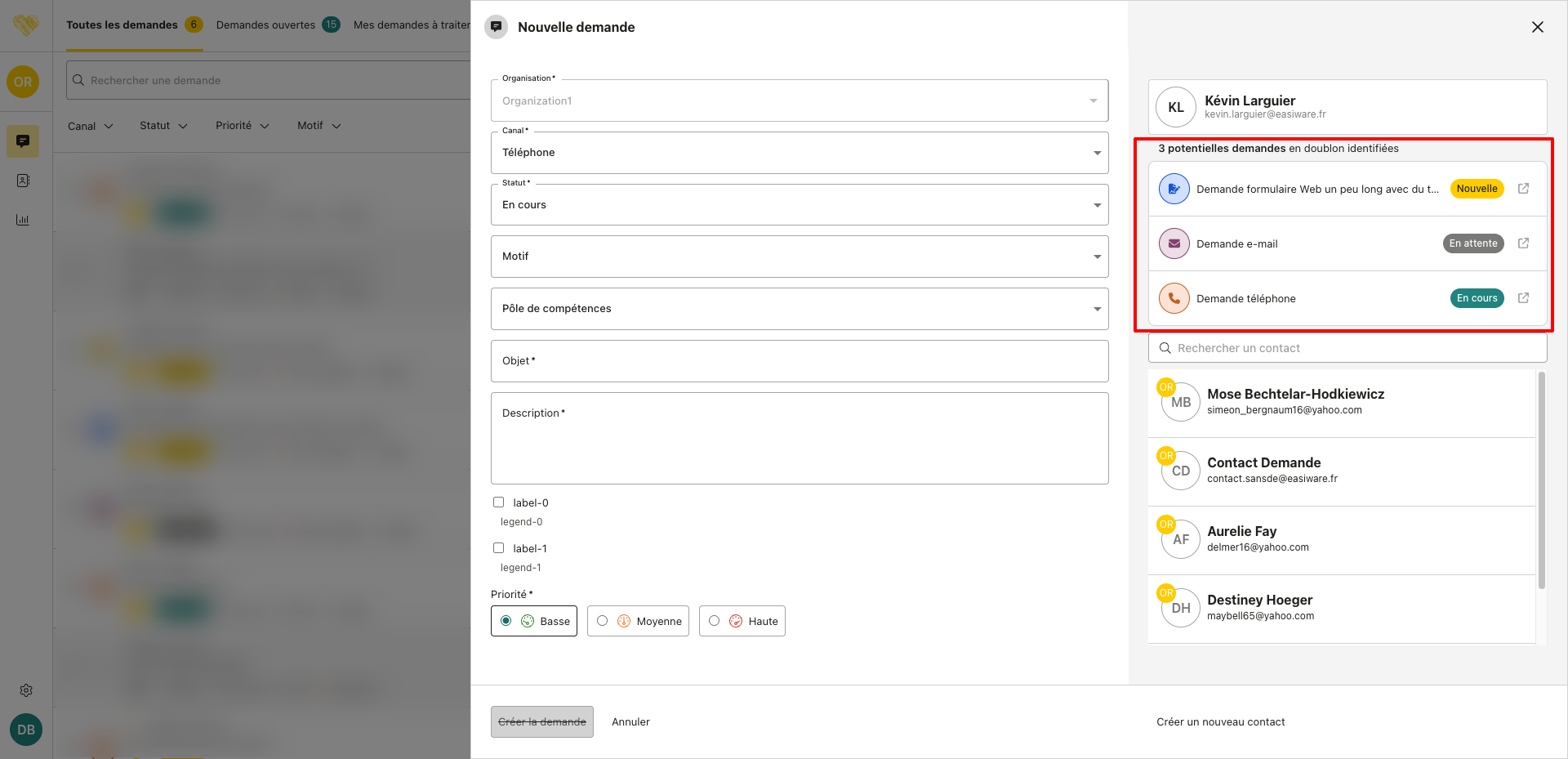This screenshot has height=759, width=1568.
Task: Click Annuler to cancel the request
Action: click(x=630, y=722)
